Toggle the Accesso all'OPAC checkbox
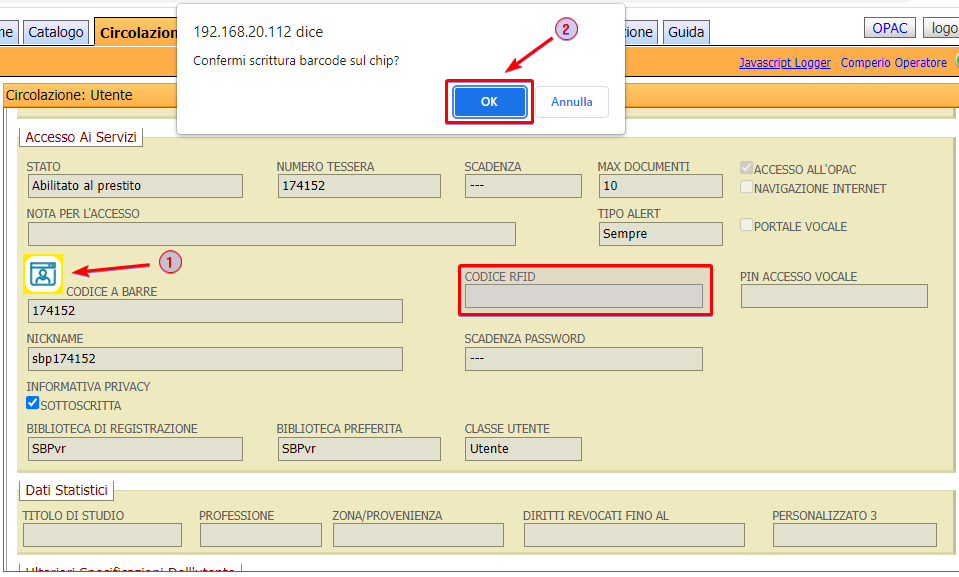959x577 pixels. (x=746, y=169)
